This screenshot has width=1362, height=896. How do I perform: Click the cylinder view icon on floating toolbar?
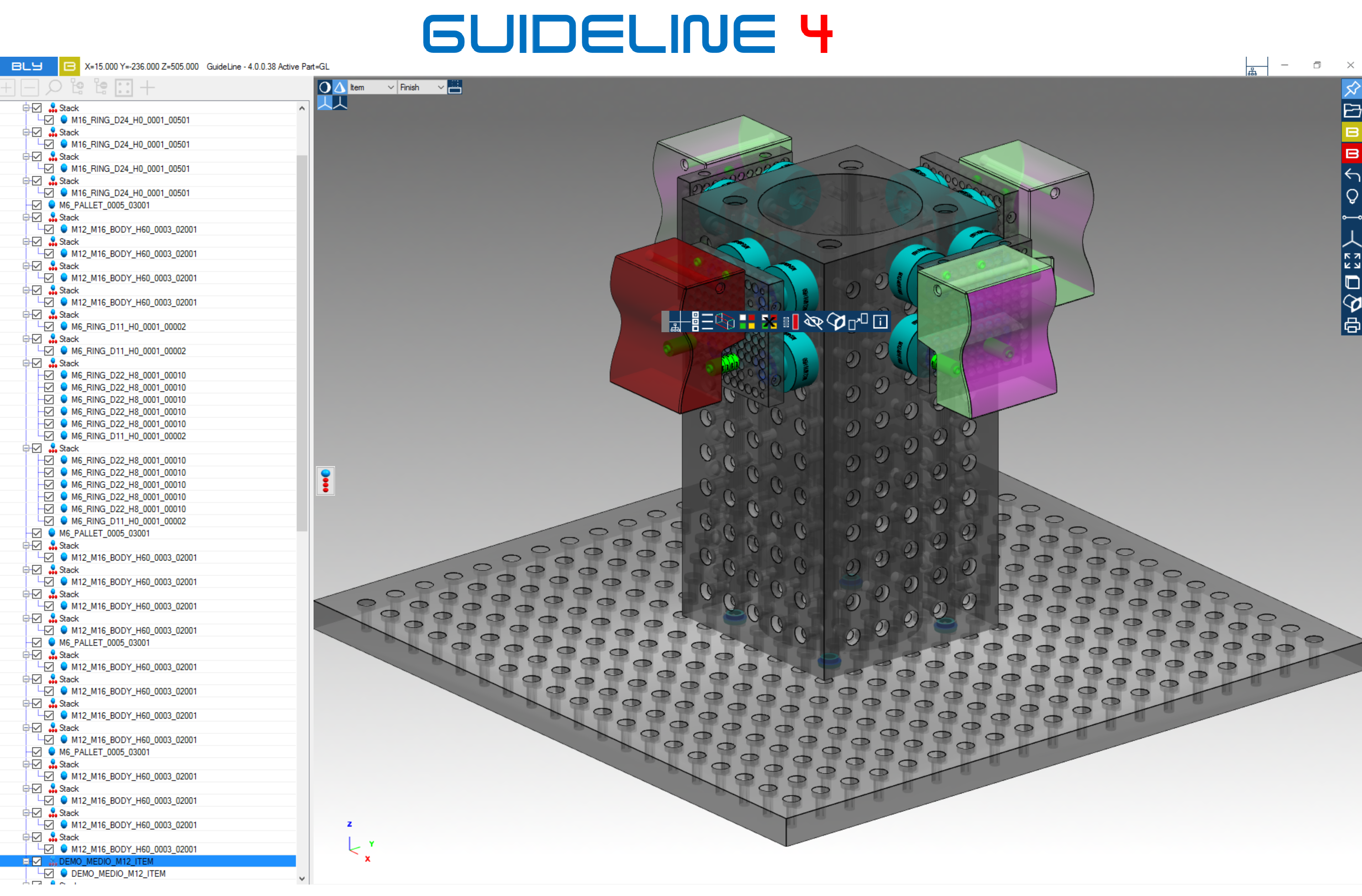836,322
